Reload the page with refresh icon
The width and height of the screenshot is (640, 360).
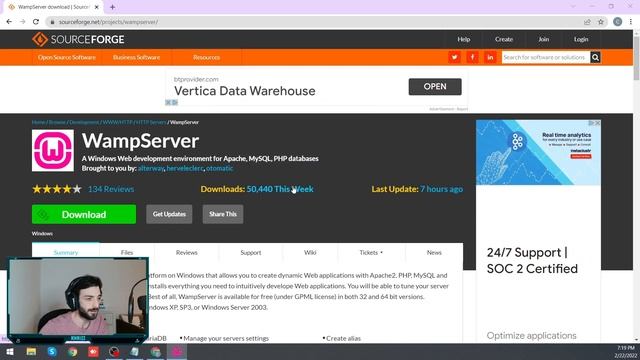(x=36, y=22)
